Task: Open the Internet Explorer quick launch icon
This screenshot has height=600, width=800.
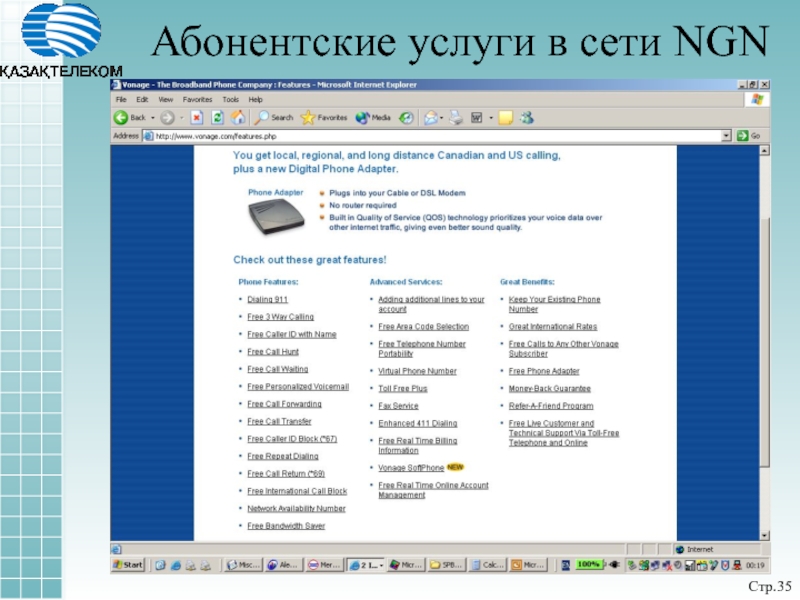Action: point(176,565)
